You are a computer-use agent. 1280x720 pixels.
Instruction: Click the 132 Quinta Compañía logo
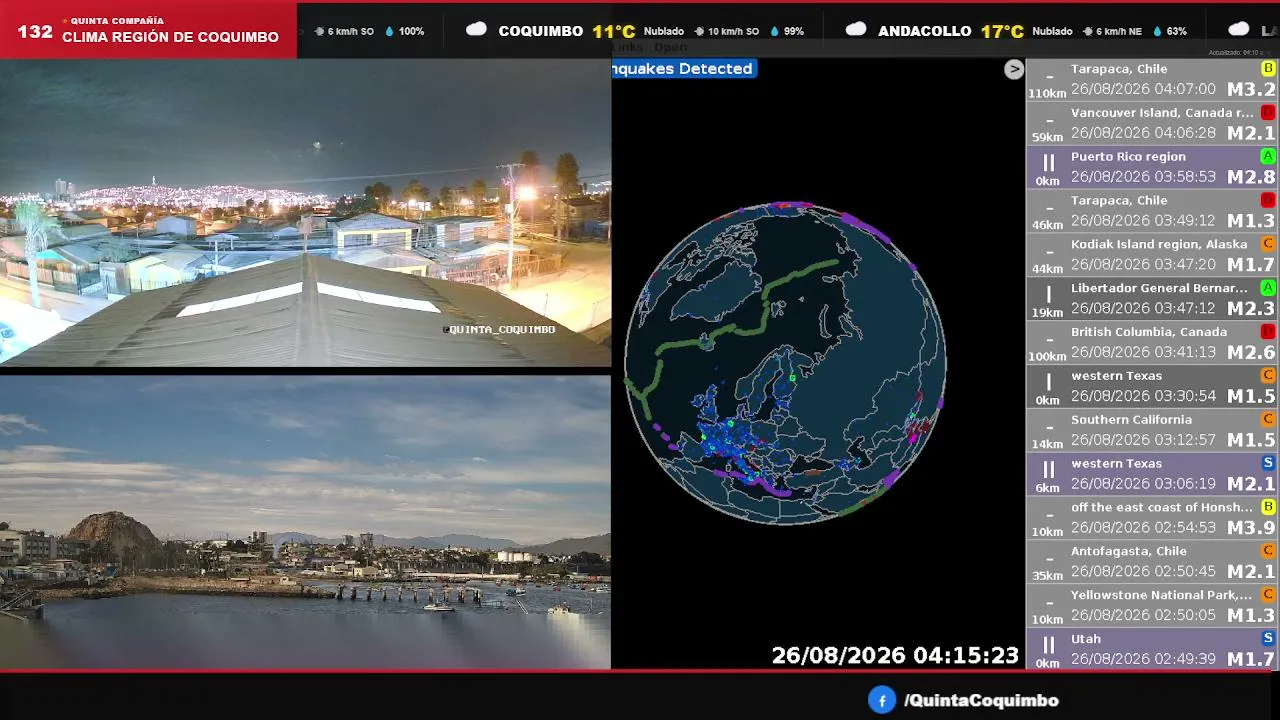(34, 31)
